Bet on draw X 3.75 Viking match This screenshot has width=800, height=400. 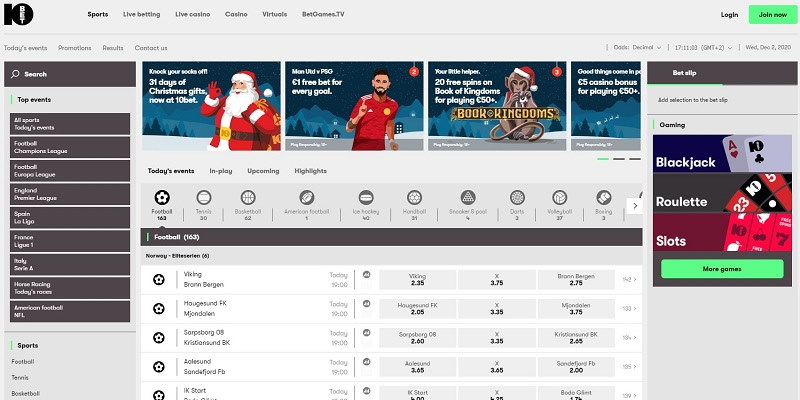point(496,280)
